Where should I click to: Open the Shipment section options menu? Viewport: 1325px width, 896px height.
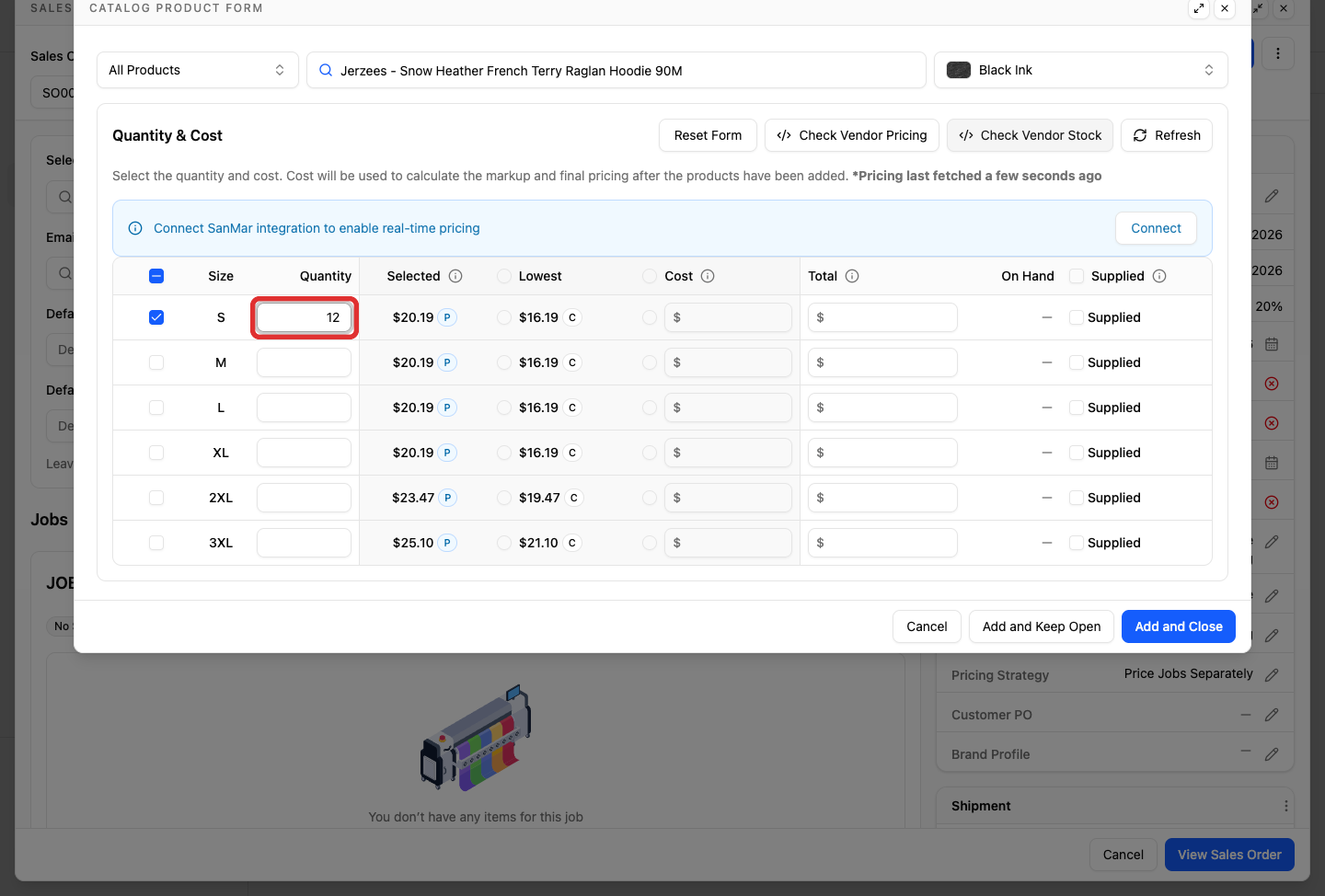pyautogui.click(x=1285, y=806)
